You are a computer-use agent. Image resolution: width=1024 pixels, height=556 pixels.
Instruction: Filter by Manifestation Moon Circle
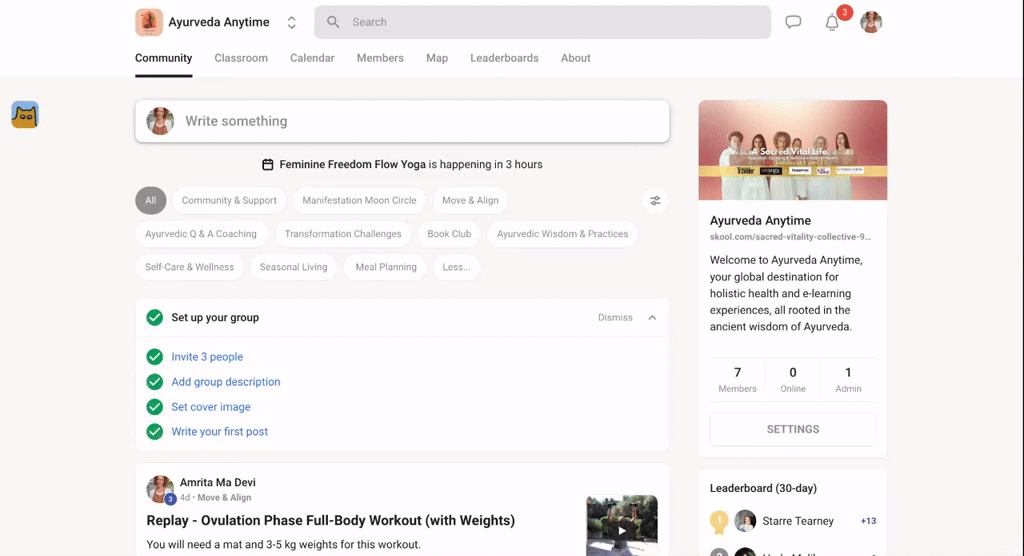coord(359,201)
